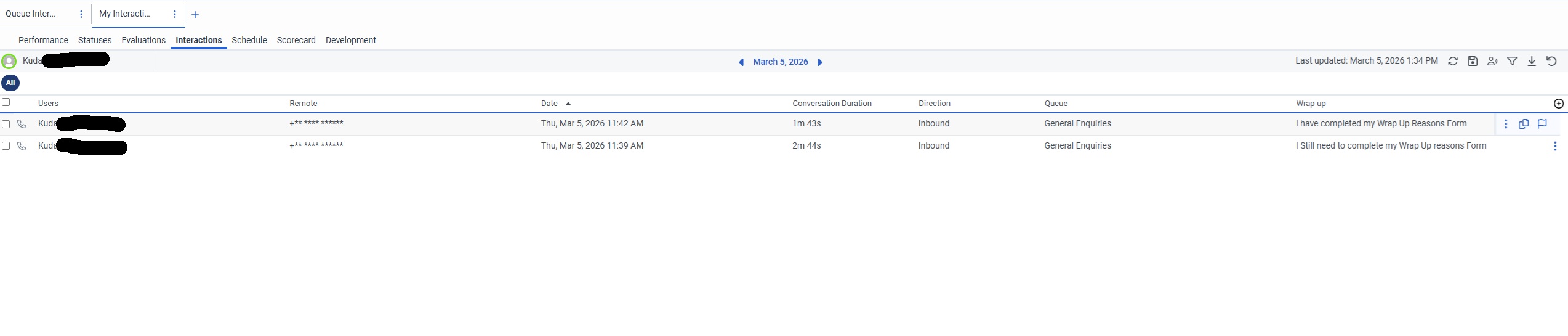Screen dimensions: 1568x336
Task: Check the box for the 11:39 AM interaction
Action: (x=6, y=146)
